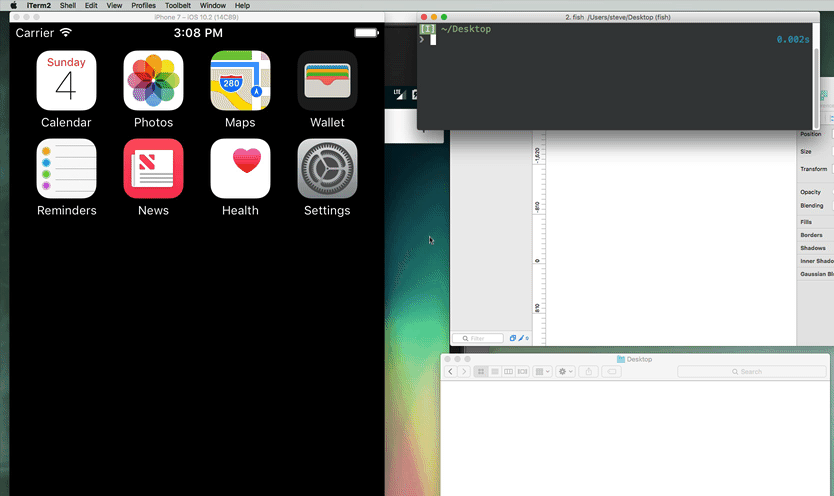The image size is (834, 496).
Task: Open the Help menu
Action: point(242,5)
